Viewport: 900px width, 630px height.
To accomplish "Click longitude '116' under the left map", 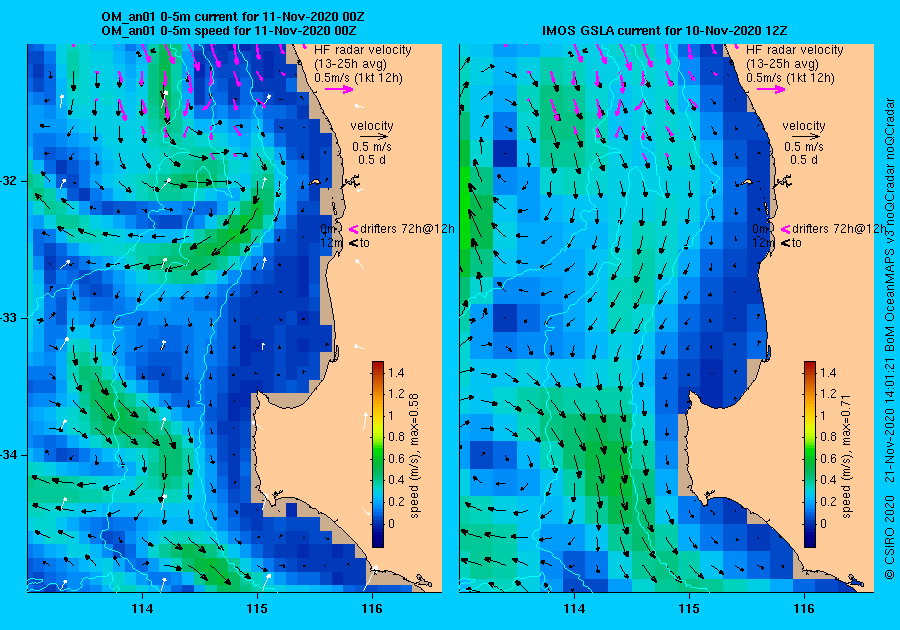I will tap(372, 609).
